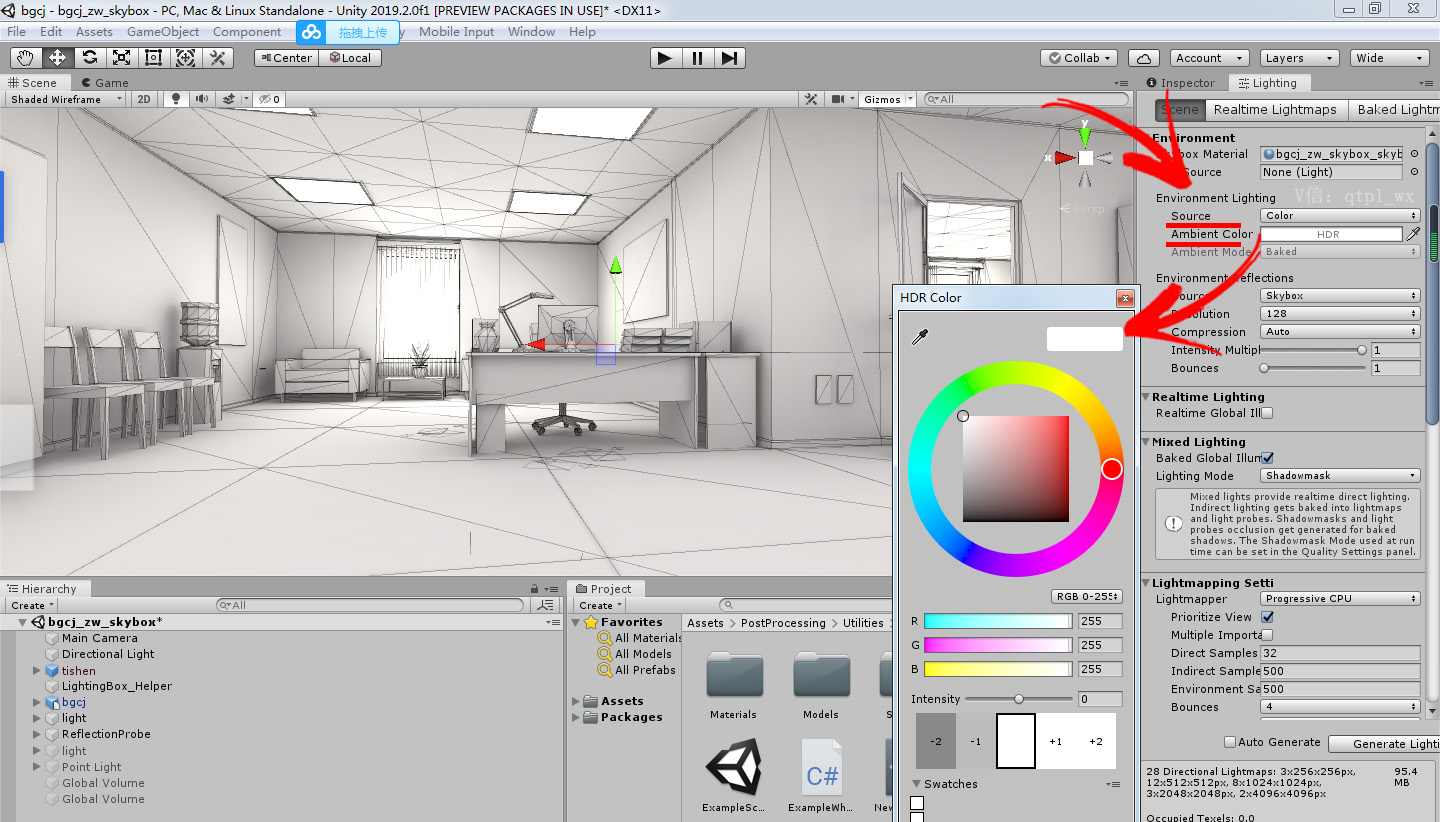Select the Rotate tool
The image size is (1440, 822).
pos(89,57)
